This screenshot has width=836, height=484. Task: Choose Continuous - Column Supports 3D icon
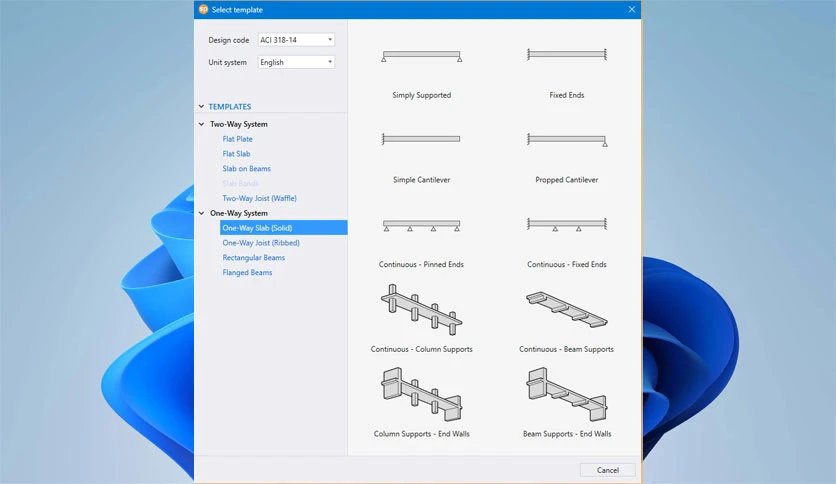pos(421,310)
